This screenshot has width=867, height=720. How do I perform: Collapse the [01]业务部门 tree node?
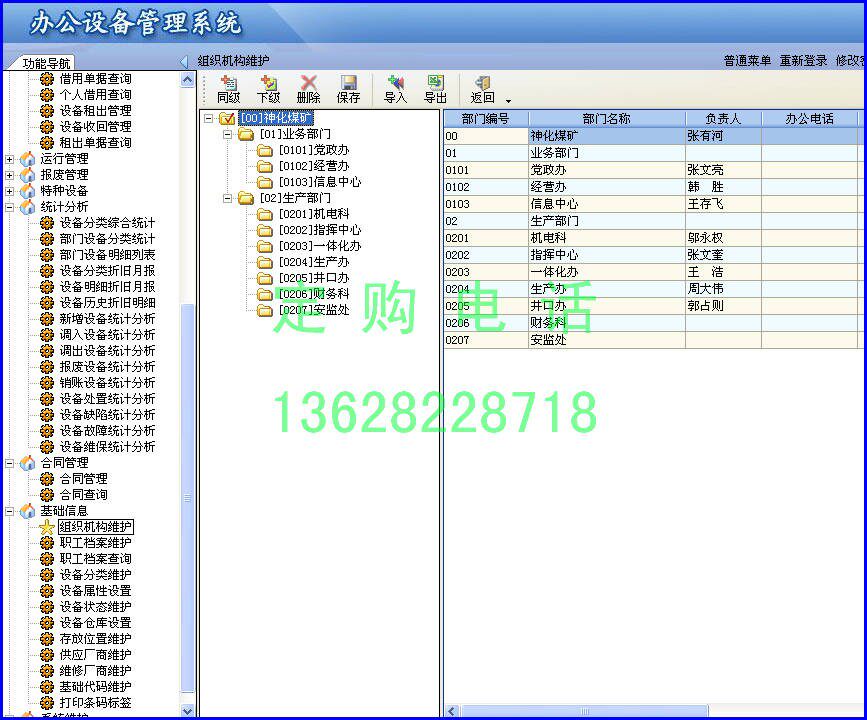tap(227, 134)
